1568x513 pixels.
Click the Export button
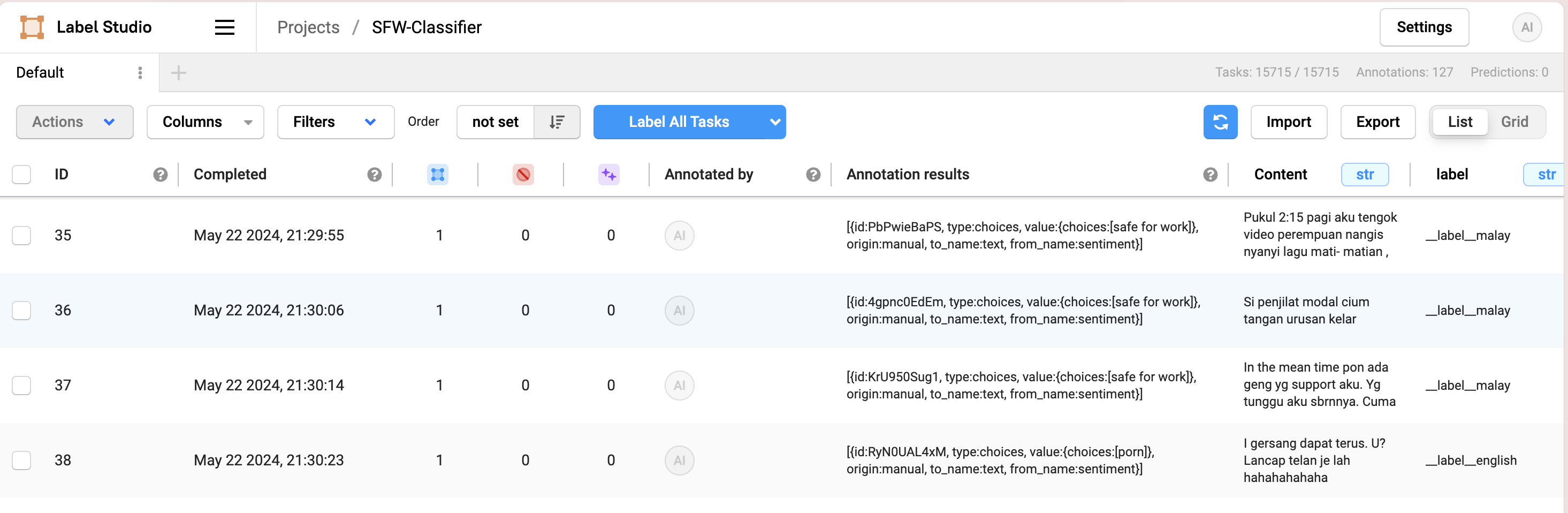pos(1377,122)
